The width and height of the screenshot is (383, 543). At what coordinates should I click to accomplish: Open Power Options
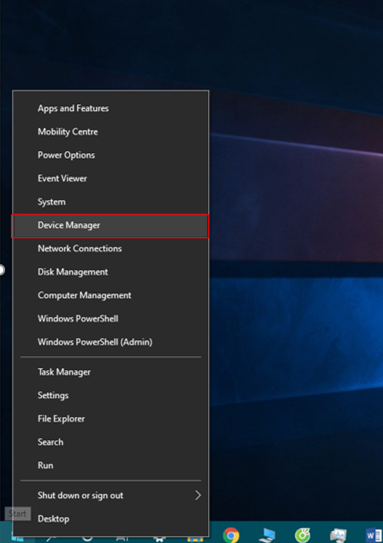110,155
